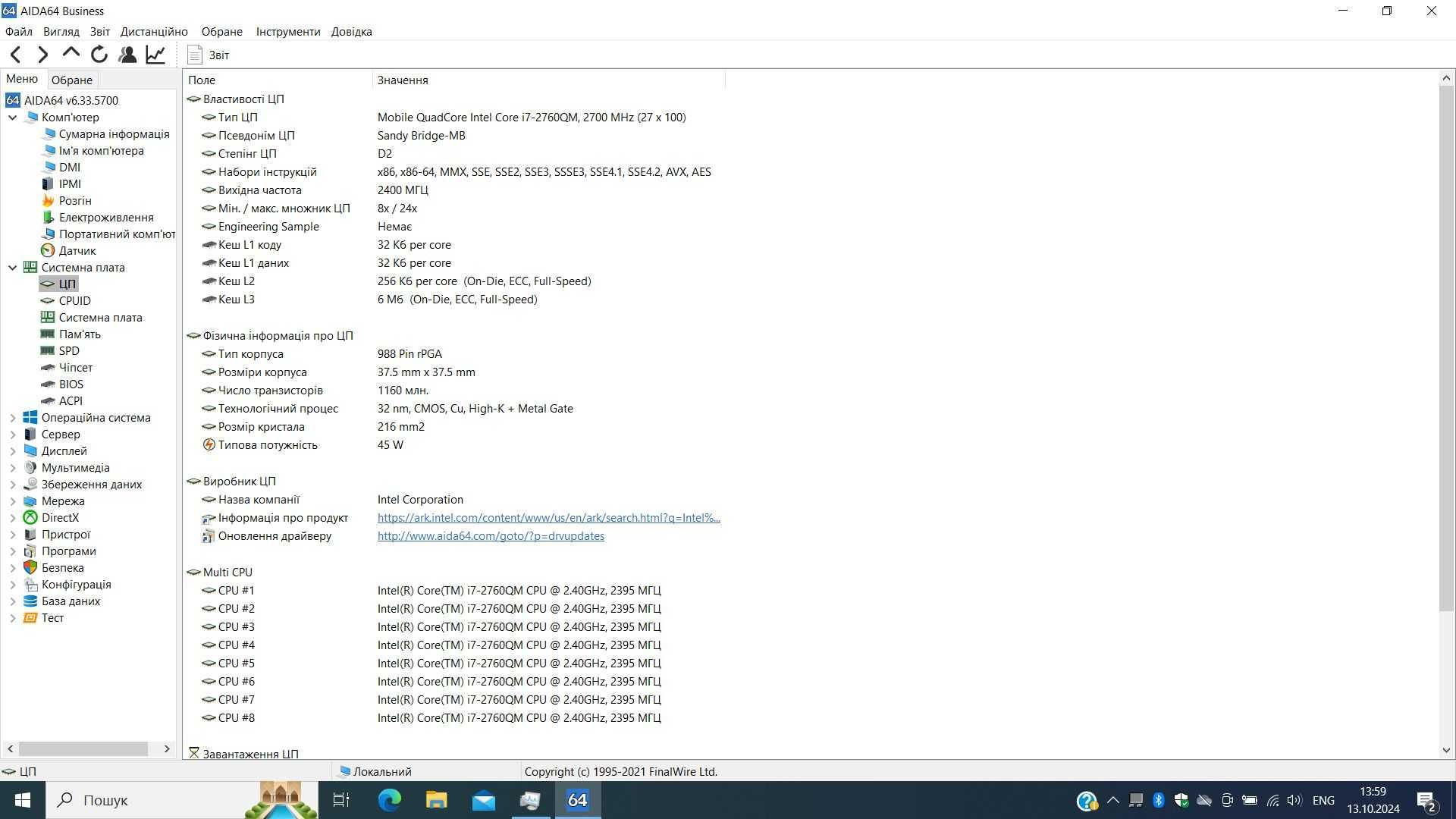1456x819 pixels.
Task: Open the ark.intel.com product information link
Action: coord(549,518)
